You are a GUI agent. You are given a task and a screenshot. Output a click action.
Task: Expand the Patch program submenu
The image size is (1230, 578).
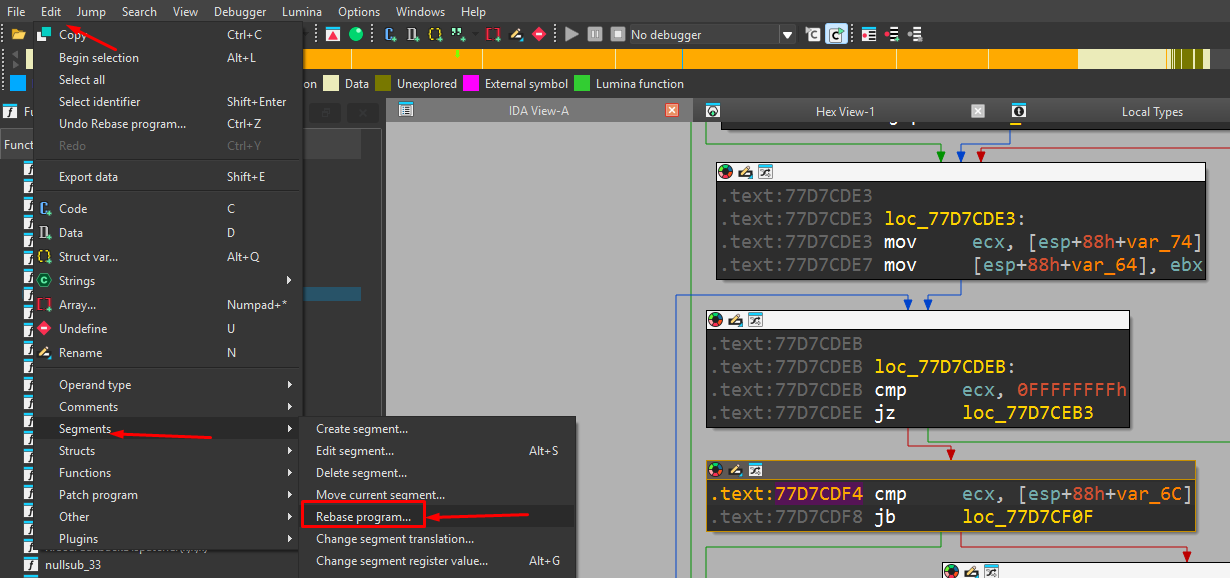(168, 495)
